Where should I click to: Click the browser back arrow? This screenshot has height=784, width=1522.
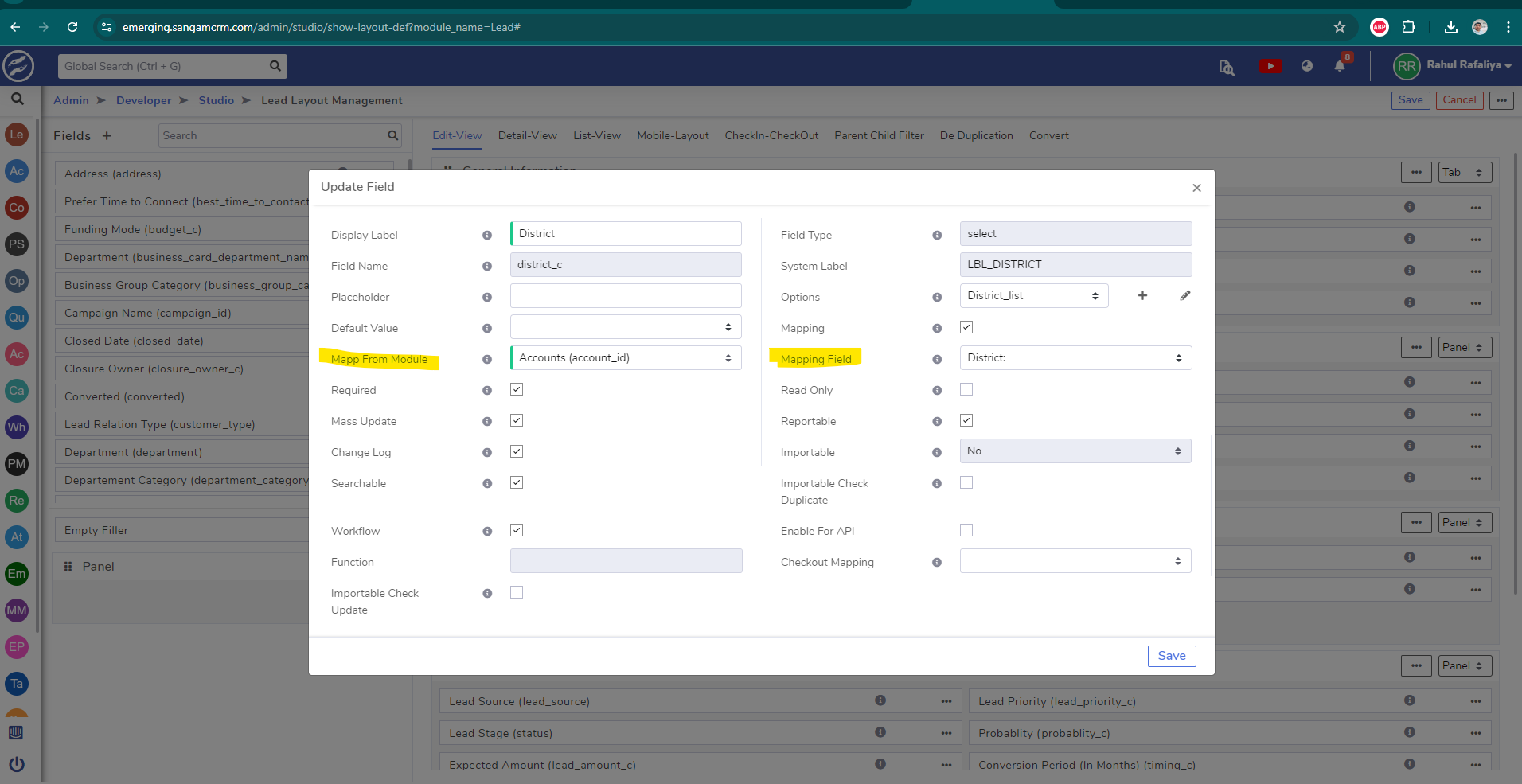[15, 27]
